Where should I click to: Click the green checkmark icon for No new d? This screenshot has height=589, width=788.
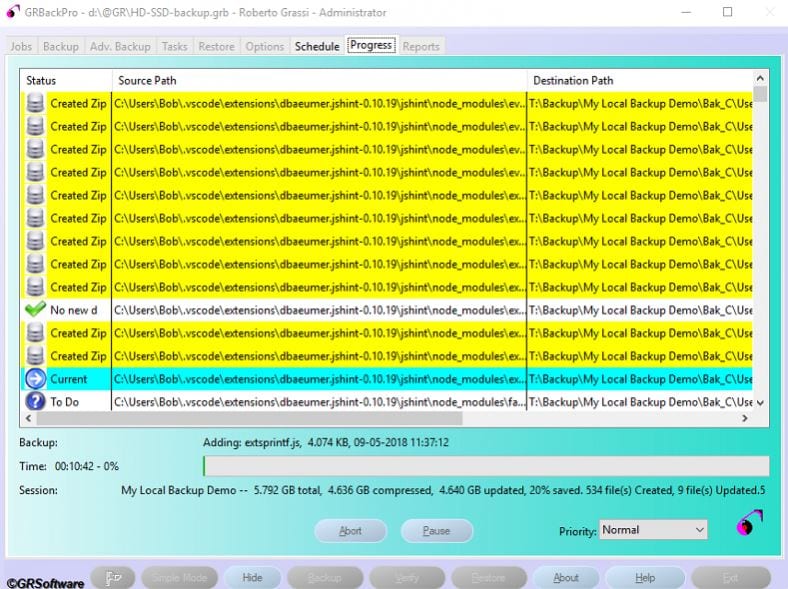point(35,310)
